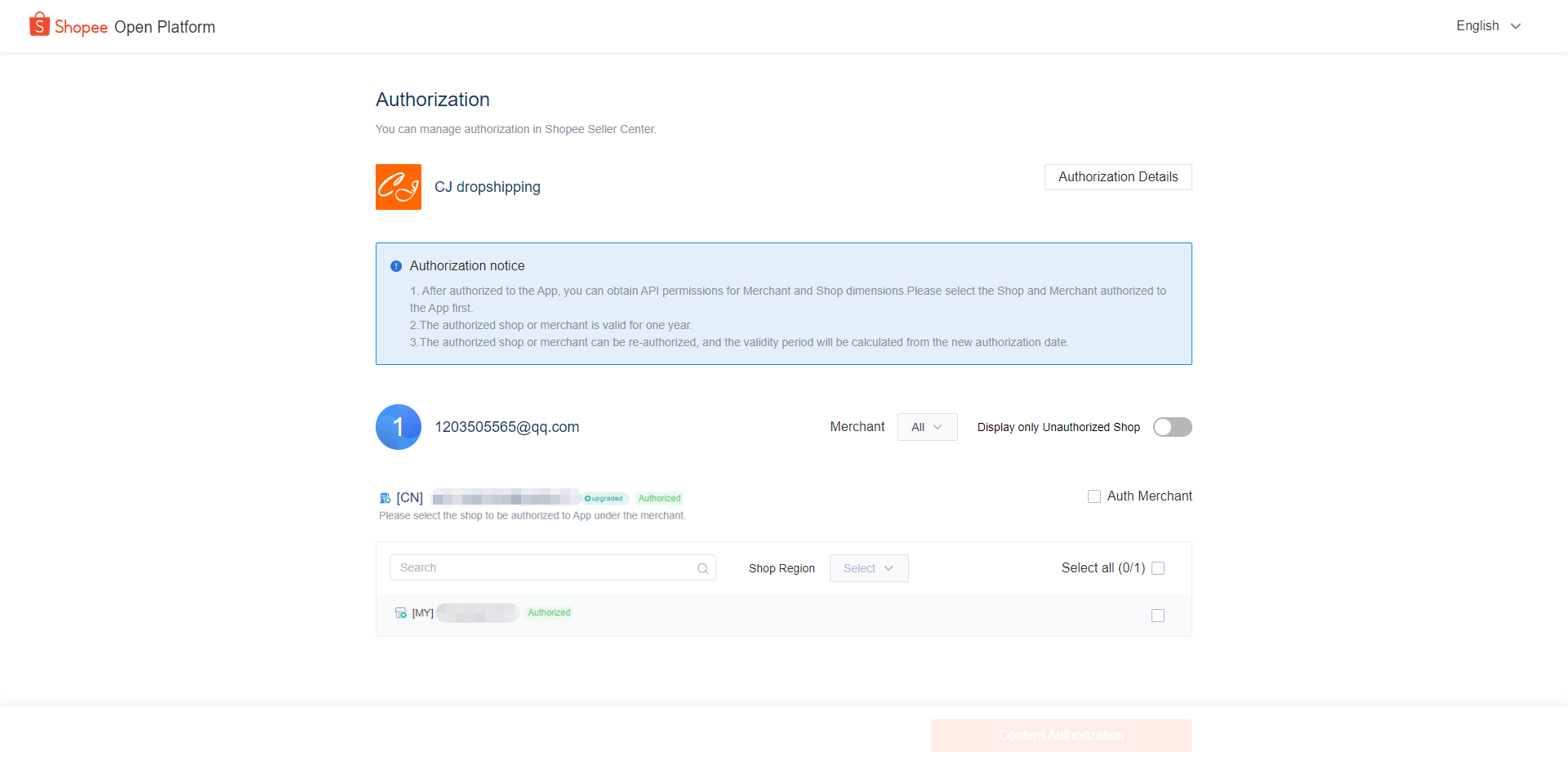1568x765 pixels.
Task: Click the merchant icon beside [CN]
Action: click(x=385, y=498)
